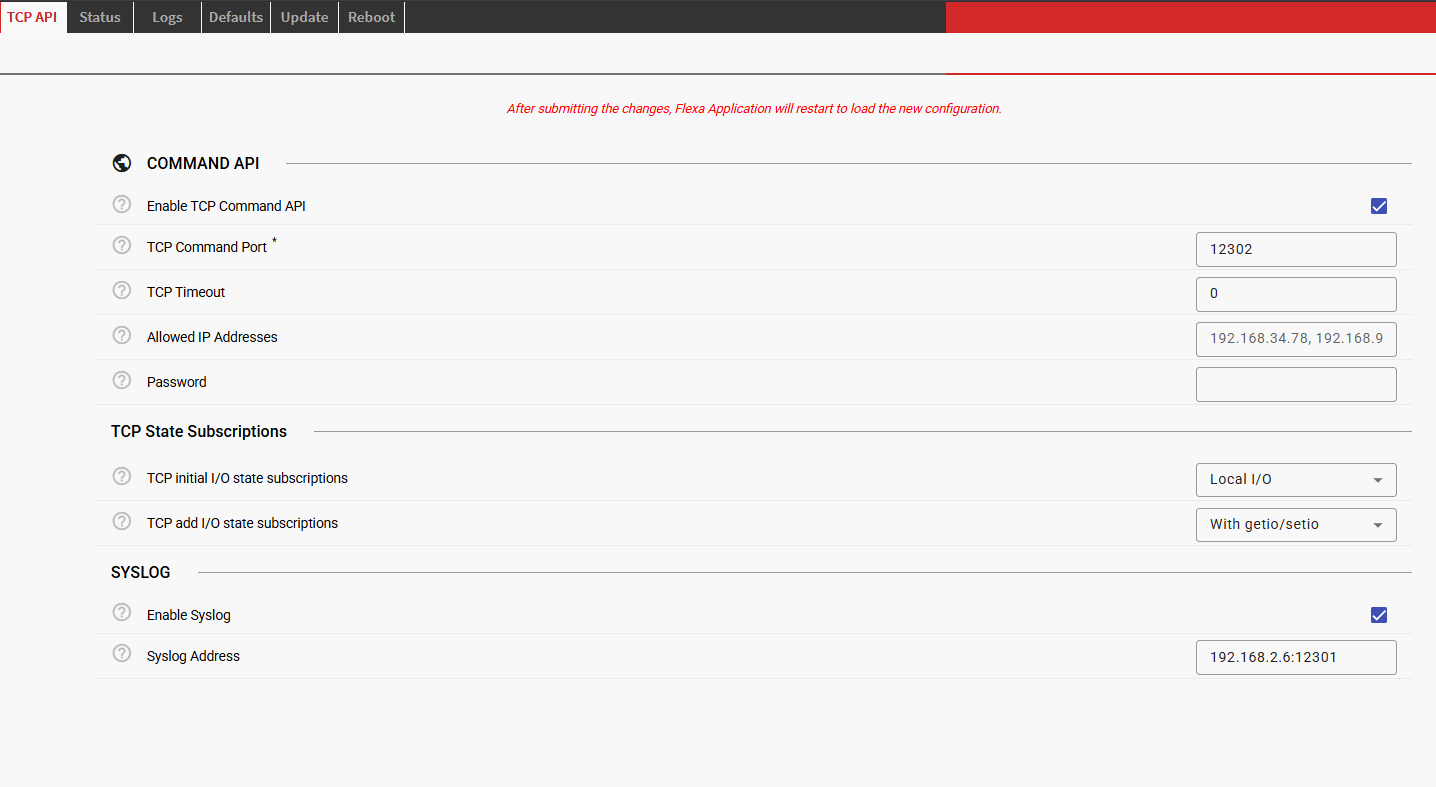
Task: Open the Logs tab
Action: click(x=167, y=17)
